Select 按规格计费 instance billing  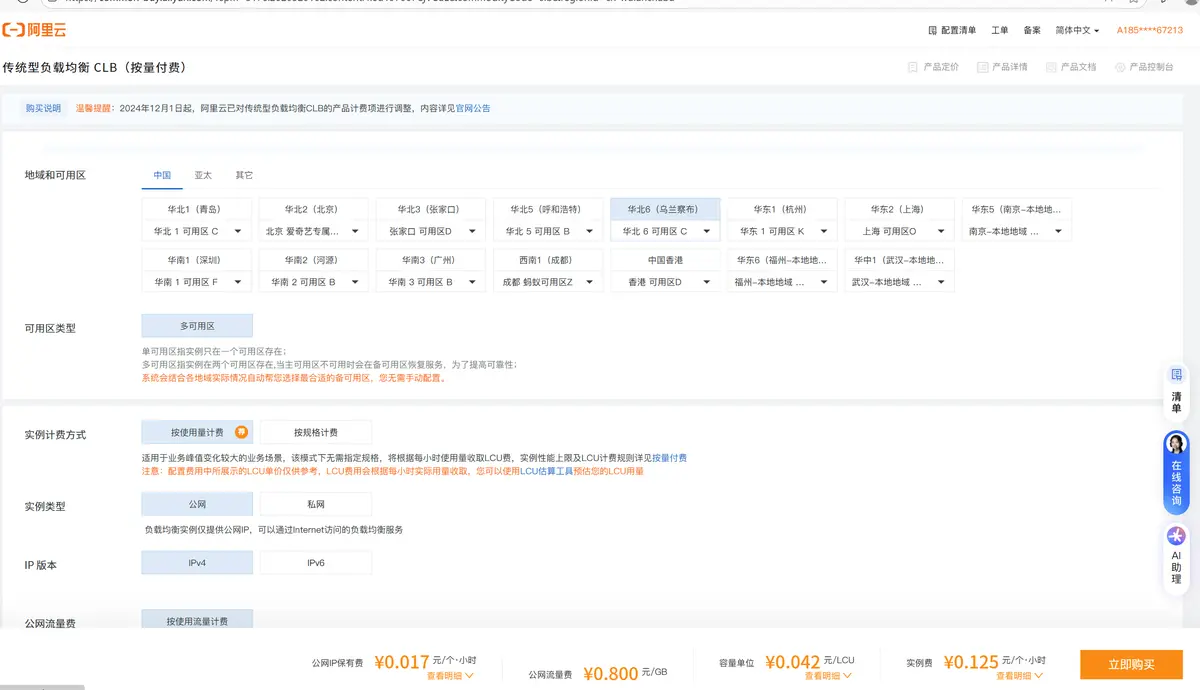(x=316, y=432)
